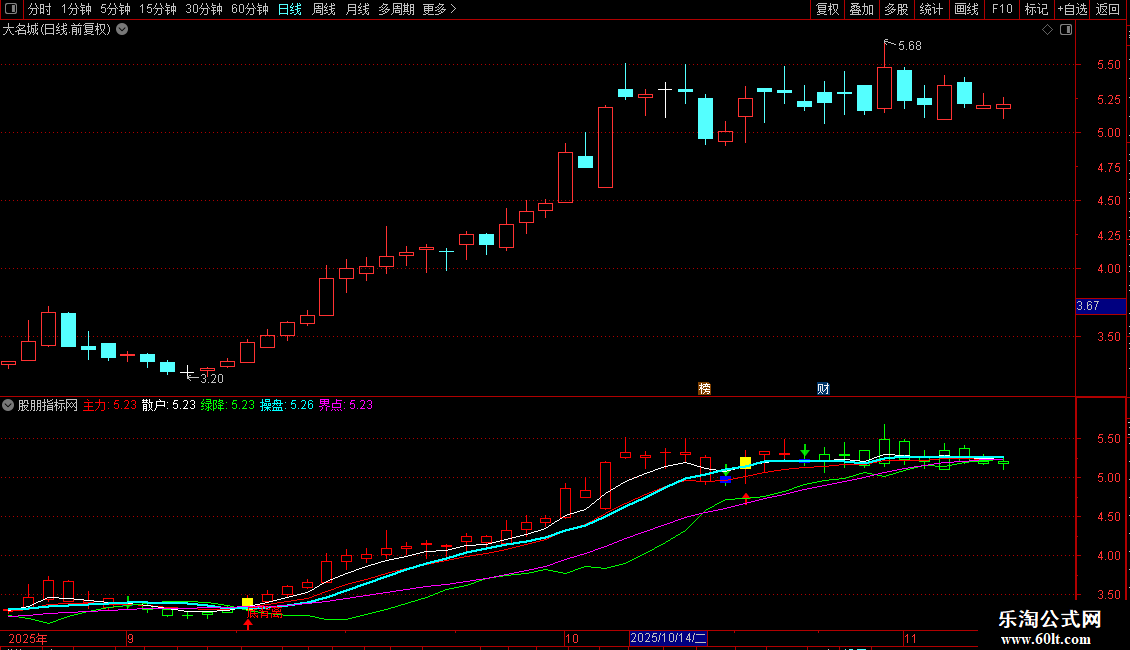This screenshot has width=1130, height=650.
Task: Open the 多股 multi-stock view
Action: [x=897, y=9]
